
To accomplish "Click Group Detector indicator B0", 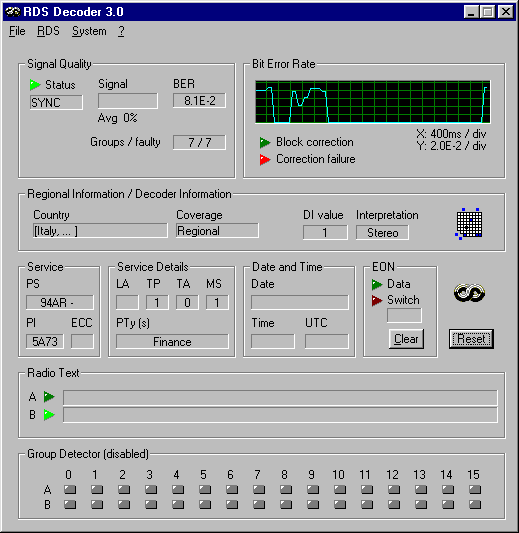I will click(x=70, y=504).
